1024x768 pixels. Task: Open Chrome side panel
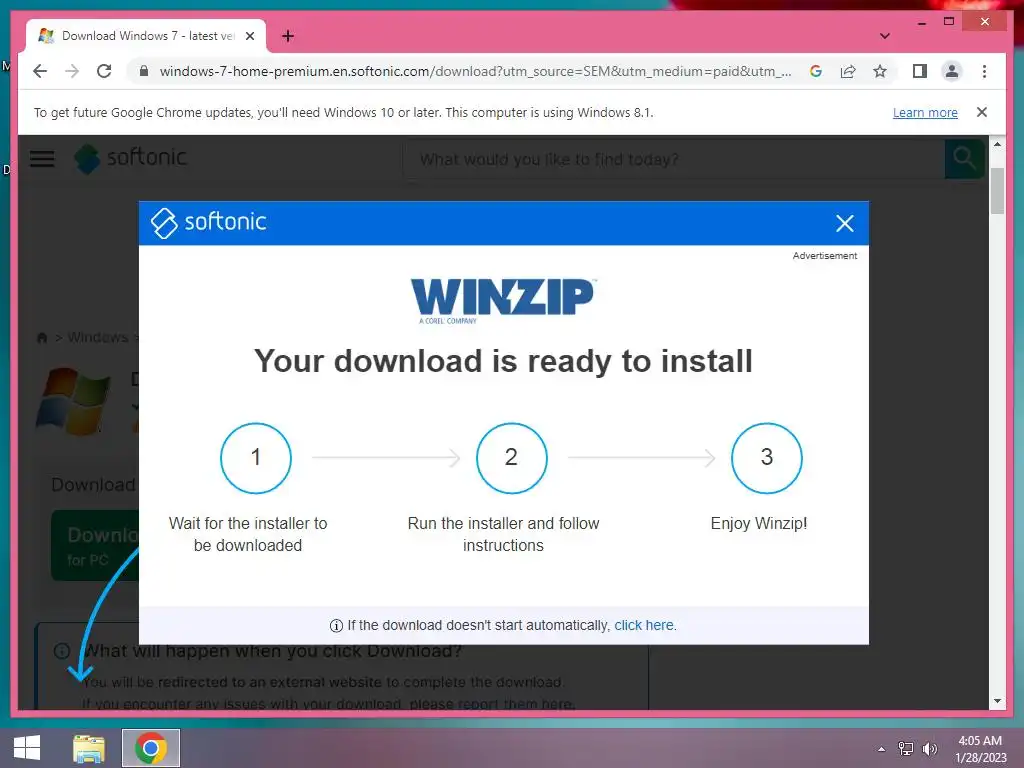click(920, 71)
